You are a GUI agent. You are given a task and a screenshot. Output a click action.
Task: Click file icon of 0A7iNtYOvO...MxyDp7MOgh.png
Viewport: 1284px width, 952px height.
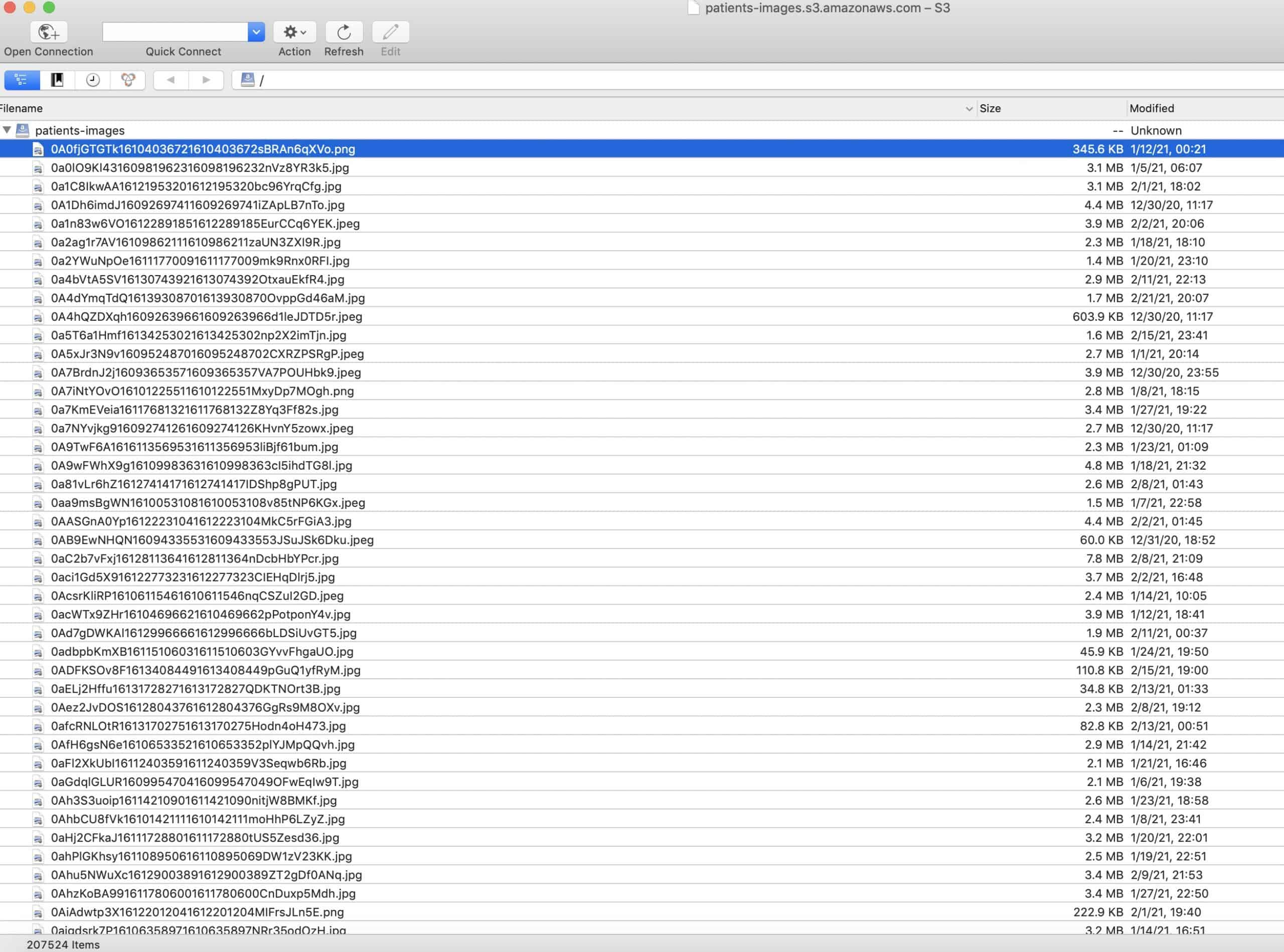tap(38, 392)
